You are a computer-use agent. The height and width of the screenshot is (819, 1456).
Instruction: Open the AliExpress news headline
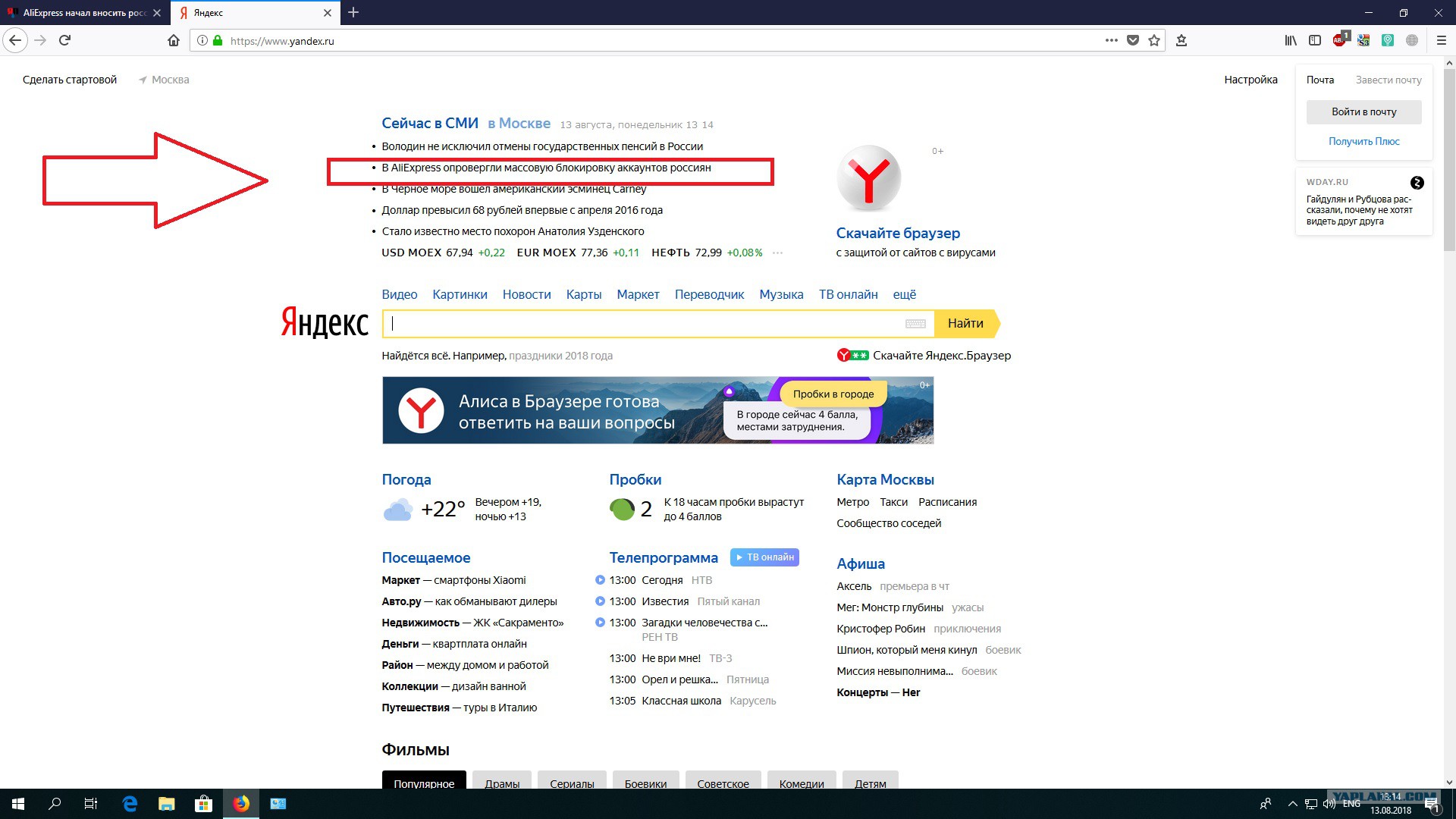click(x=546, y=168)
